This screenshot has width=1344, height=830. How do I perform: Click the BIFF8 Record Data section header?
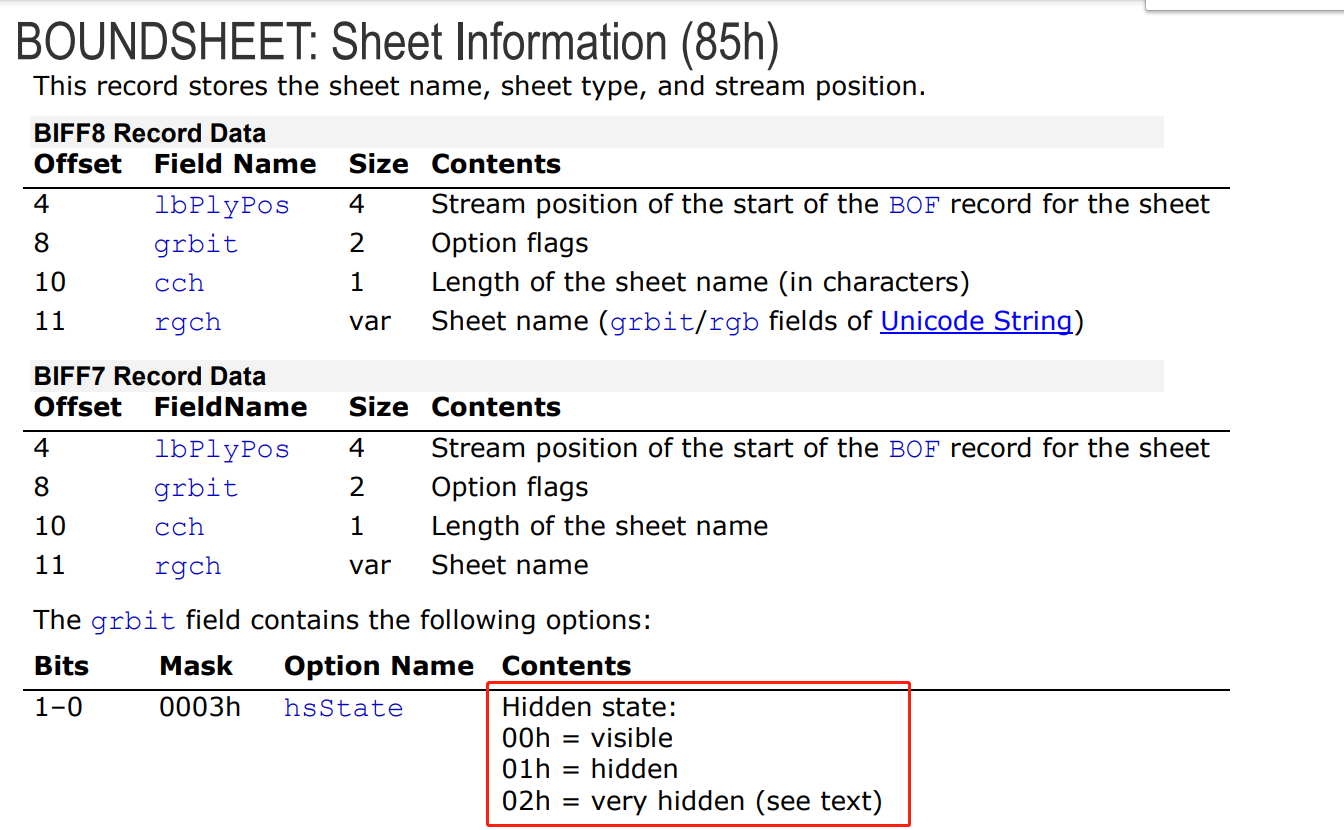pos(150,133)
